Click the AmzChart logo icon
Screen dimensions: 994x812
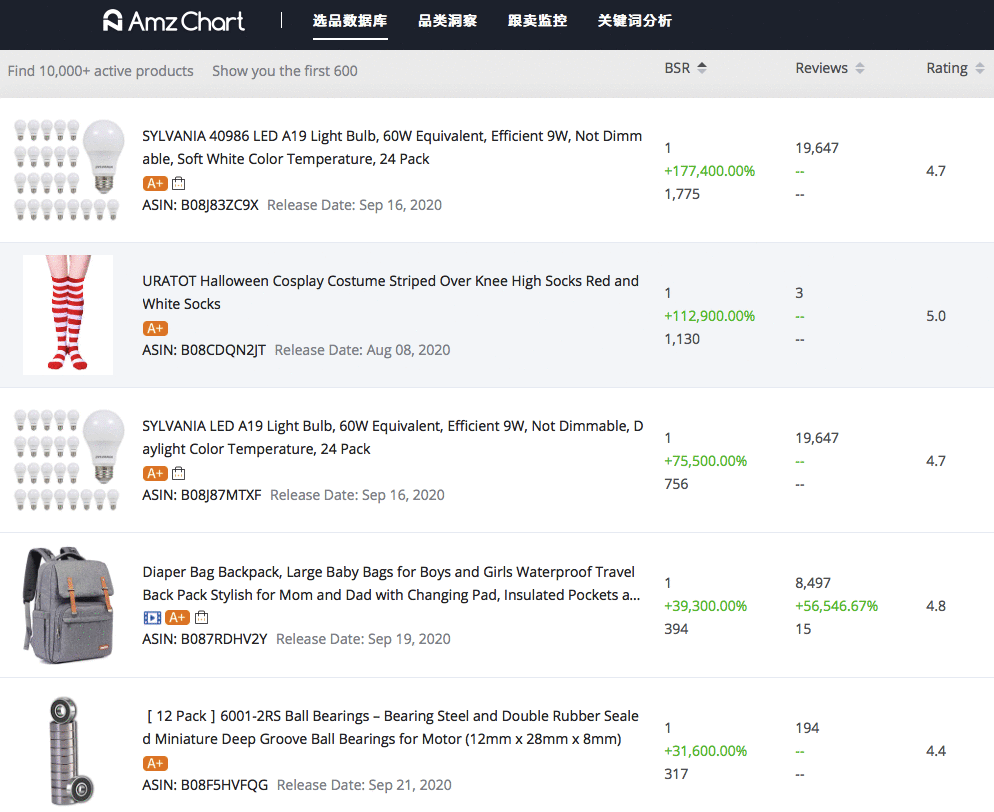[112, 20]
